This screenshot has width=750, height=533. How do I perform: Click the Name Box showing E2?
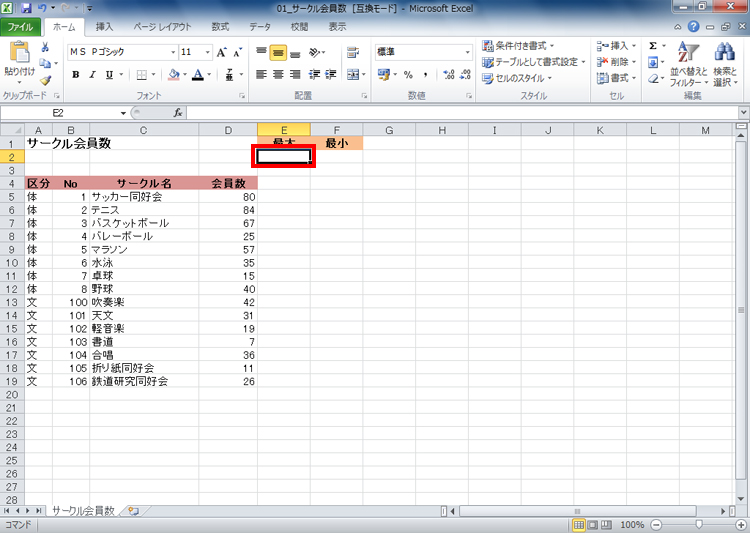point(60,113)
